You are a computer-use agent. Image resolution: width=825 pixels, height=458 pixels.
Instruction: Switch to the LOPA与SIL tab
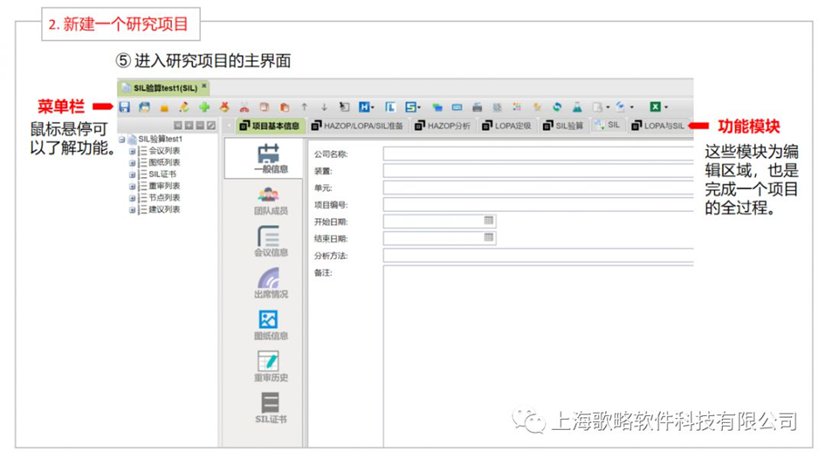coord(657,126)
